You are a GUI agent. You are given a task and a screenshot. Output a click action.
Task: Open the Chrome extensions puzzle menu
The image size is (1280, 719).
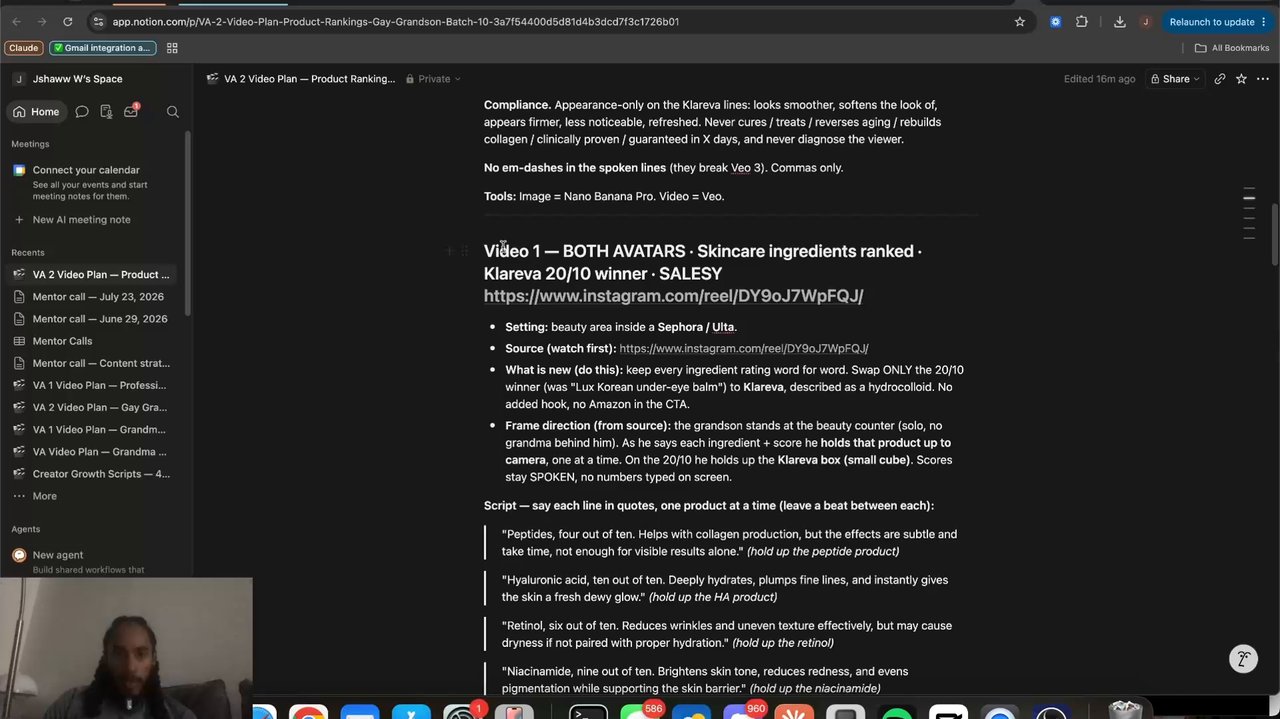pyautogui.click(x=1082, y=21)
